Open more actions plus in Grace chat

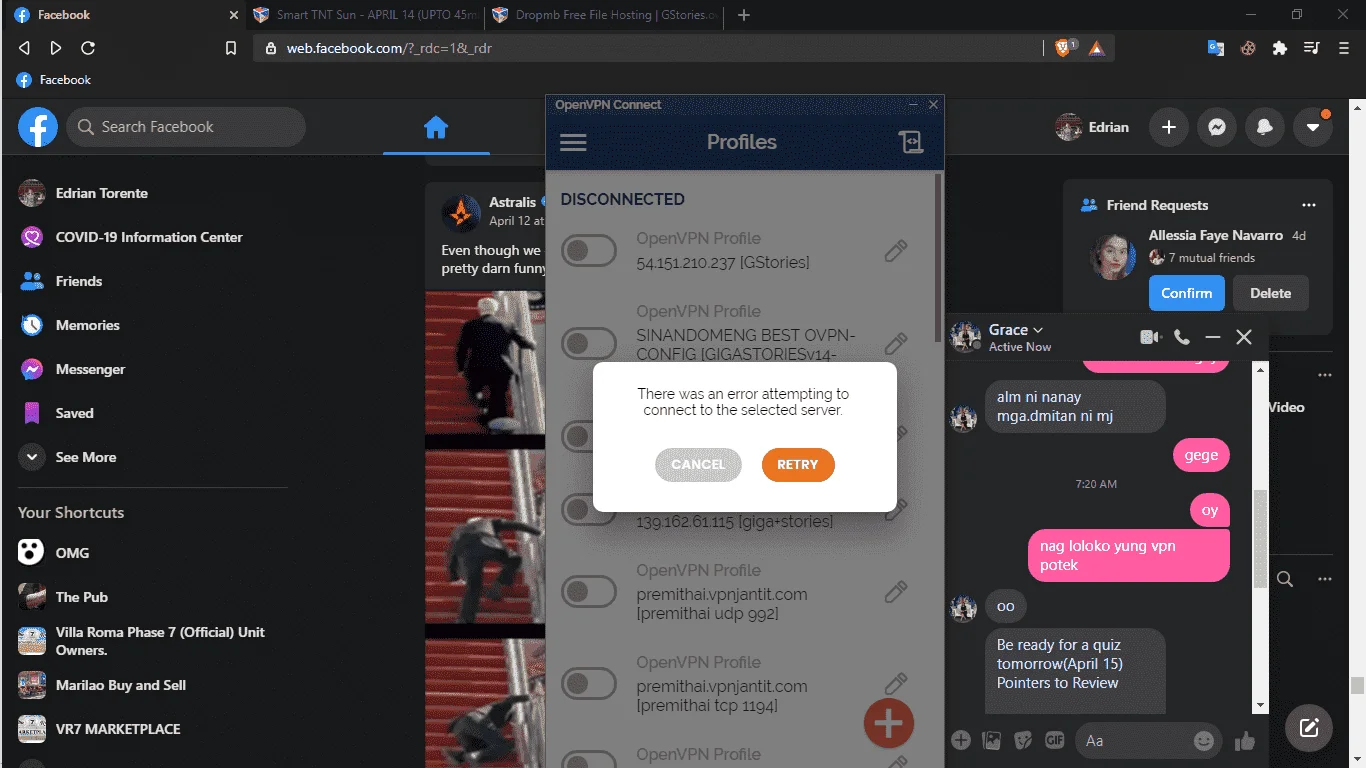coord(961,741)
